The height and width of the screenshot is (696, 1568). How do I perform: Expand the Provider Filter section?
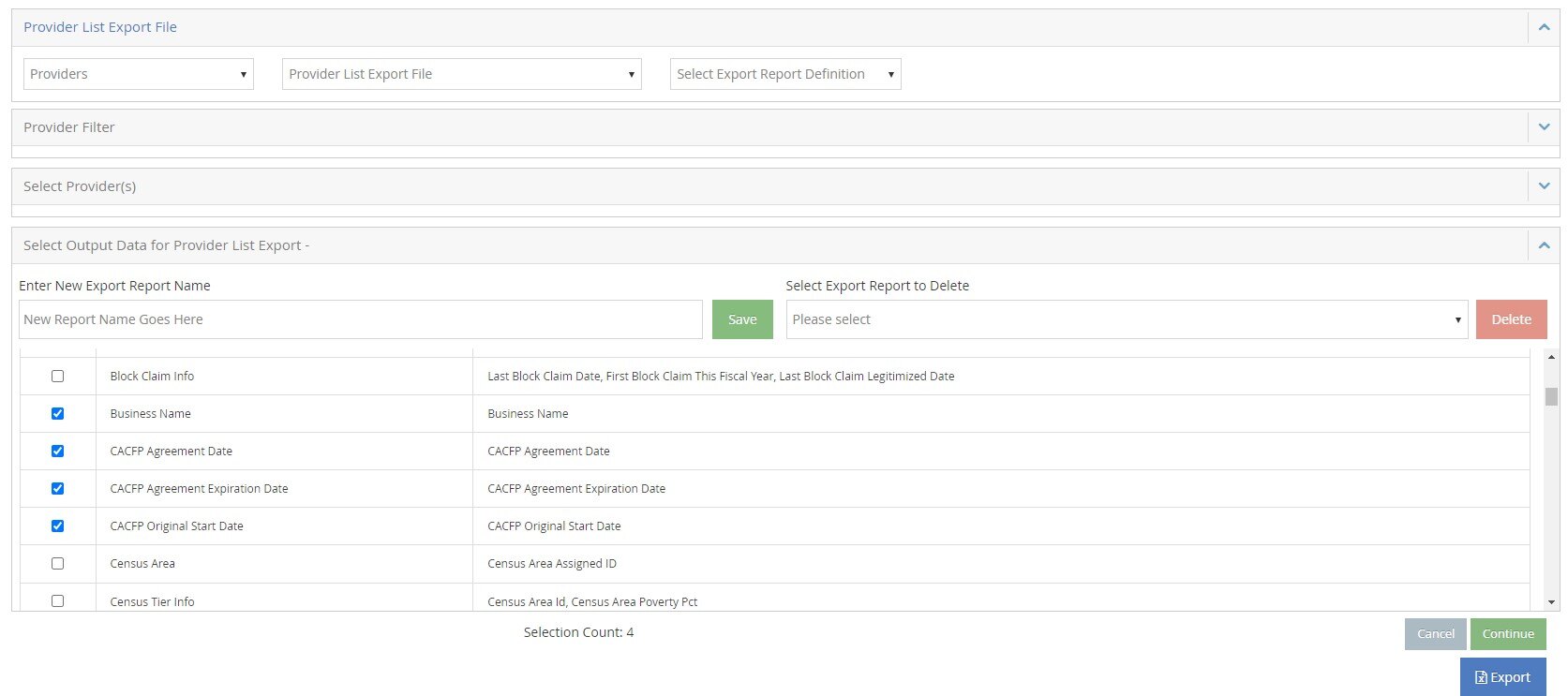(1544, 127)
